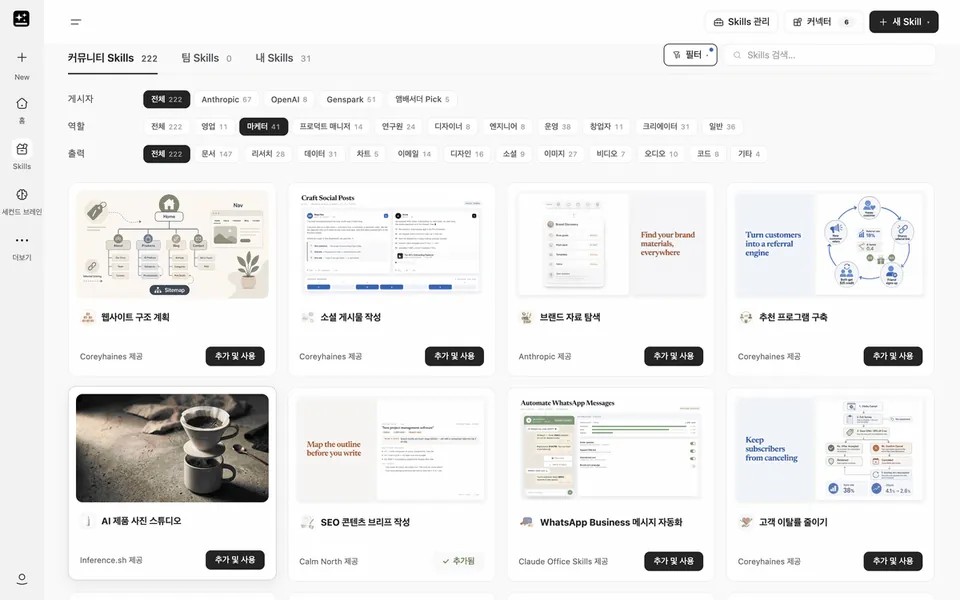
Task: Select the 엔지니어 role filter
Action: tap(507, 127)
